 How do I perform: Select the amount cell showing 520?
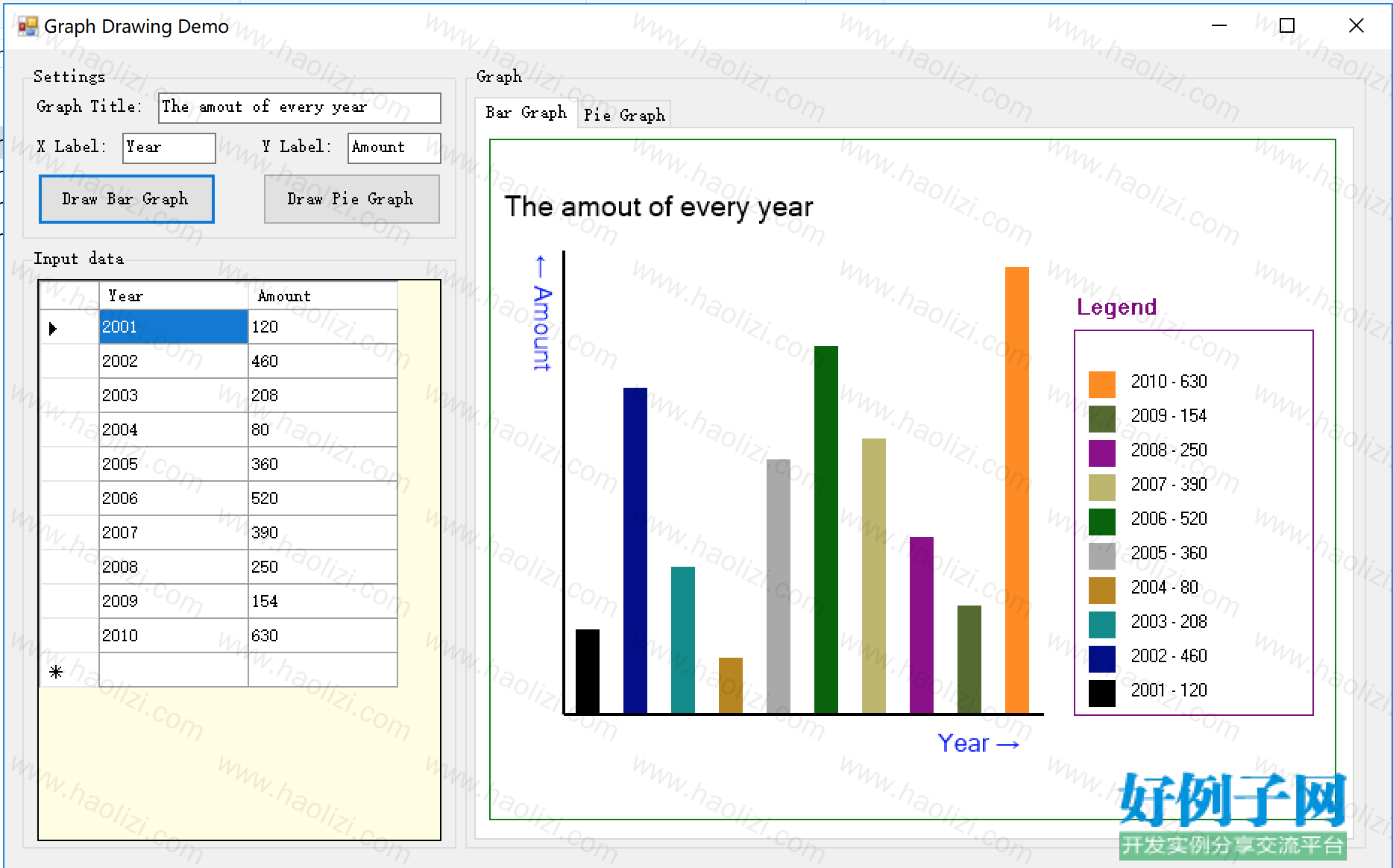pos(323,499)
